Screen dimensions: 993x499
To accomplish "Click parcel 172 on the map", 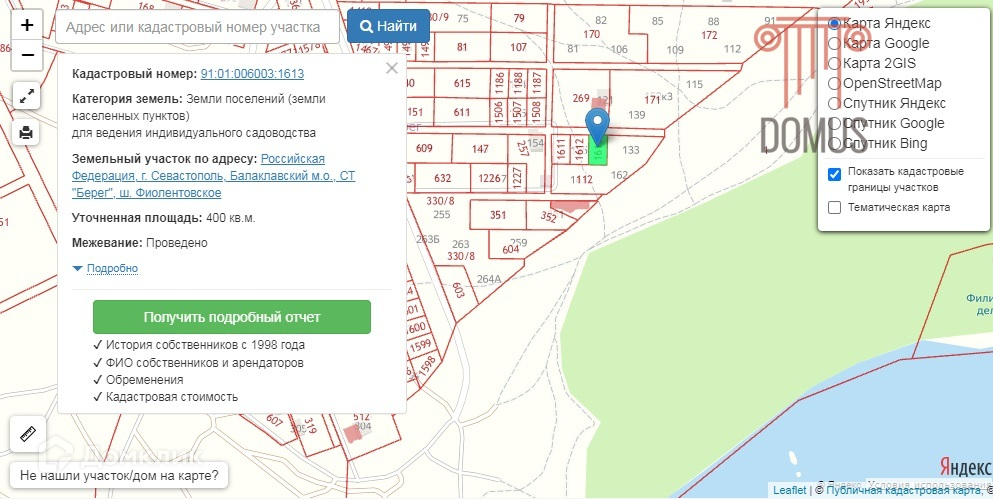I will click(x=710, y=35).
